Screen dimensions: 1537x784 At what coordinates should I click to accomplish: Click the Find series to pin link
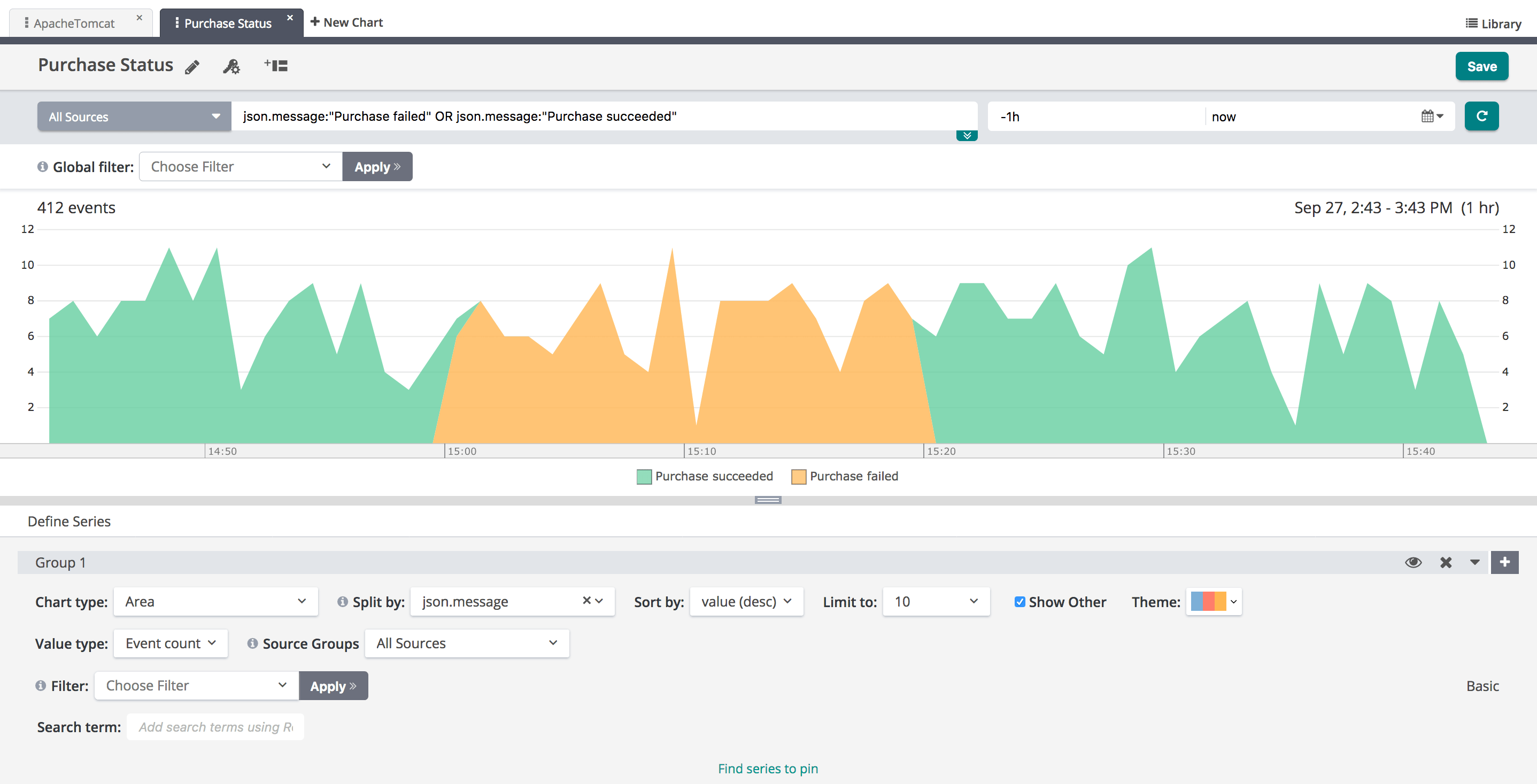coord(767,769)
